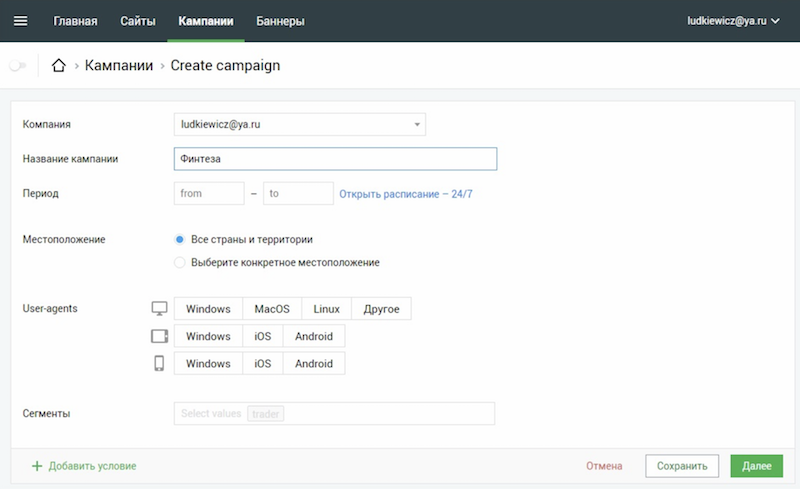800x489 pixels.
Task: Click the Сохранить button
Action: click(x=682, y=466)
